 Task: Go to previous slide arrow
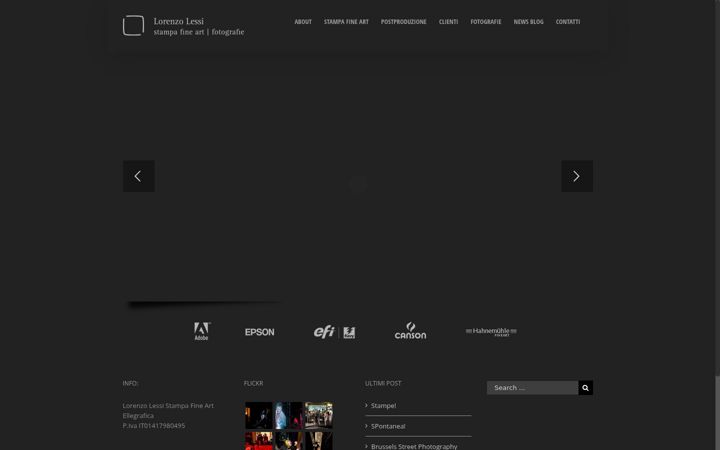(x=139, y=176)
